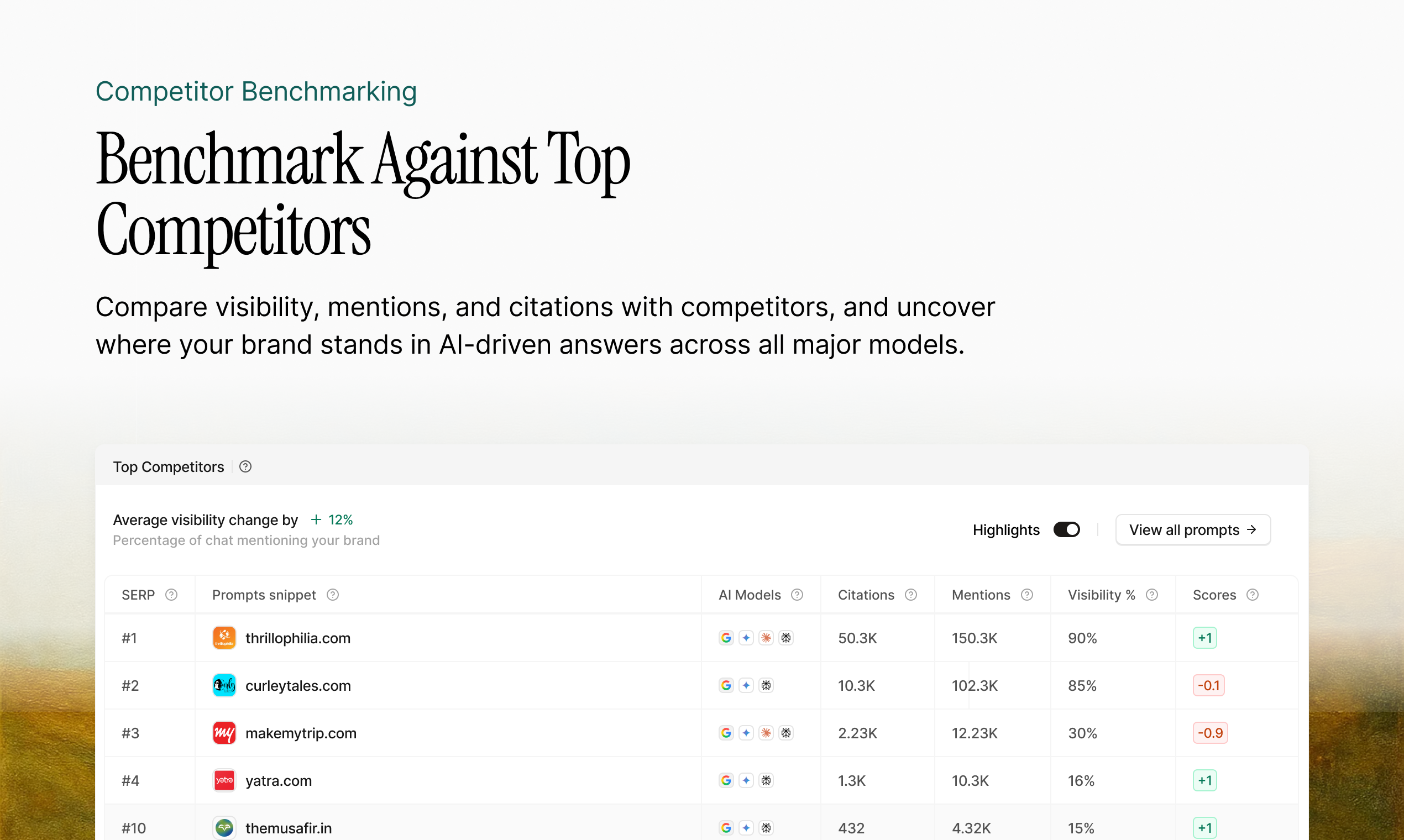The width and height of the screenshot is (1404, 840).
Task: Turn off the Highlights toggle
Action: pyautogui.click(x=1067, y=530)
